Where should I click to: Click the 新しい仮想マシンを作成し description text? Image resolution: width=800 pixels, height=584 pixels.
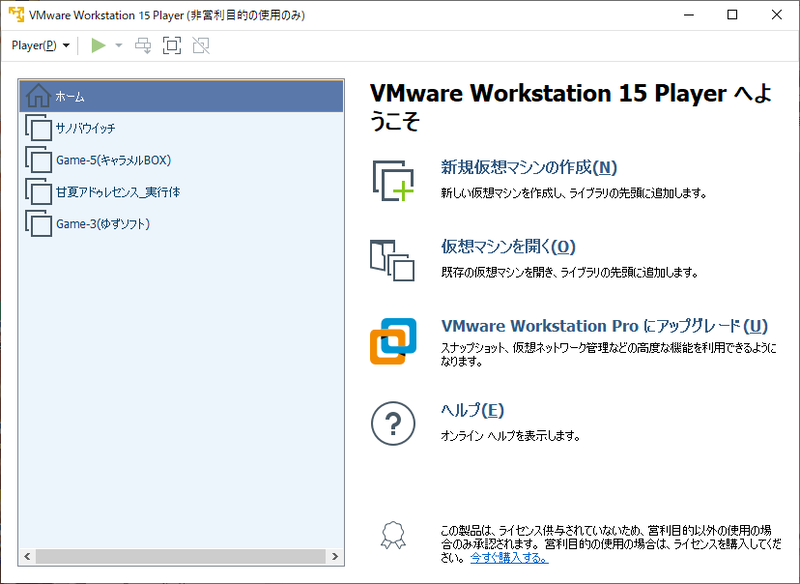[x=573, y=193]
